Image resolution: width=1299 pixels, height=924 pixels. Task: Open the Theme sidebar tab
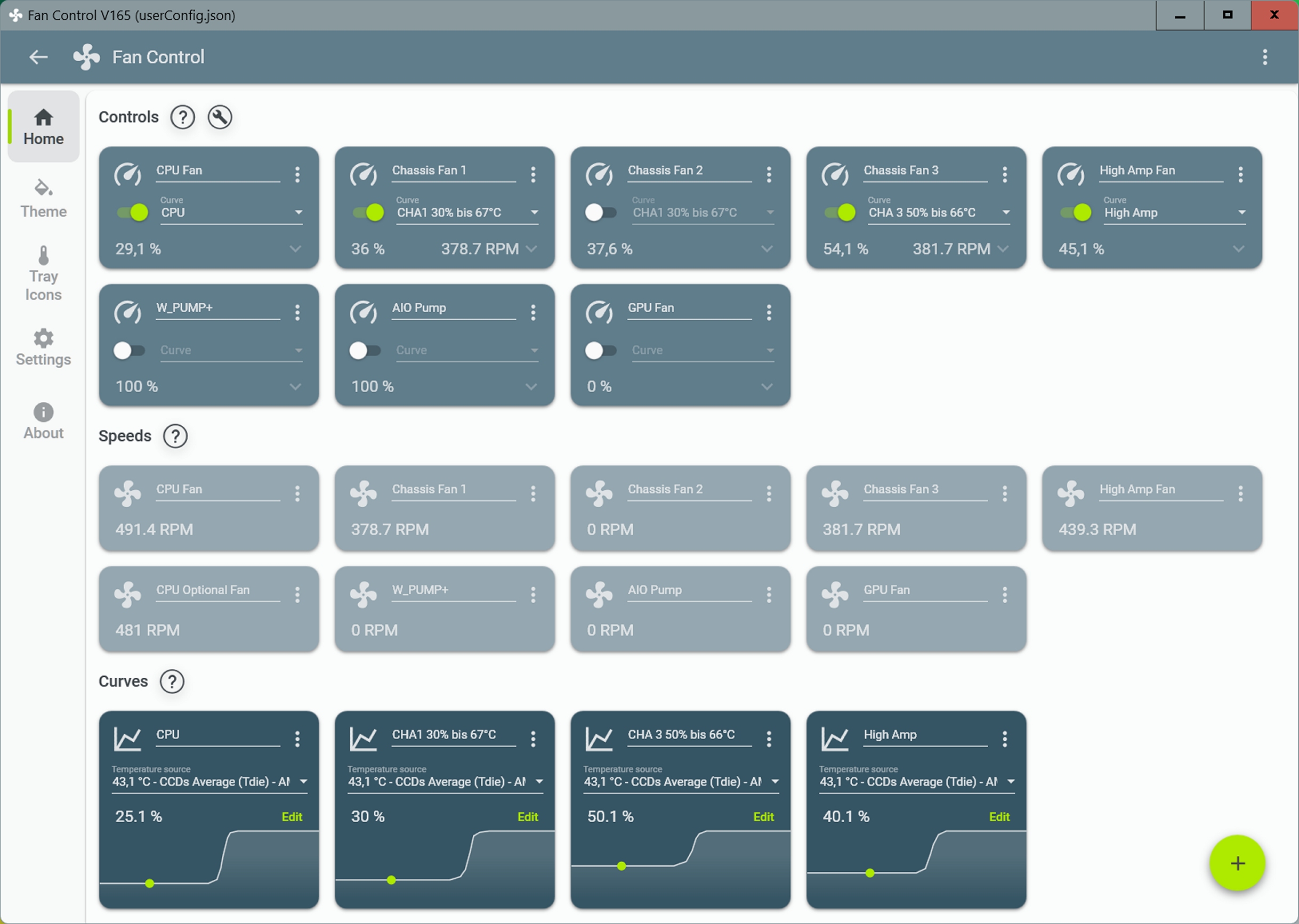(x=43, y=199)
